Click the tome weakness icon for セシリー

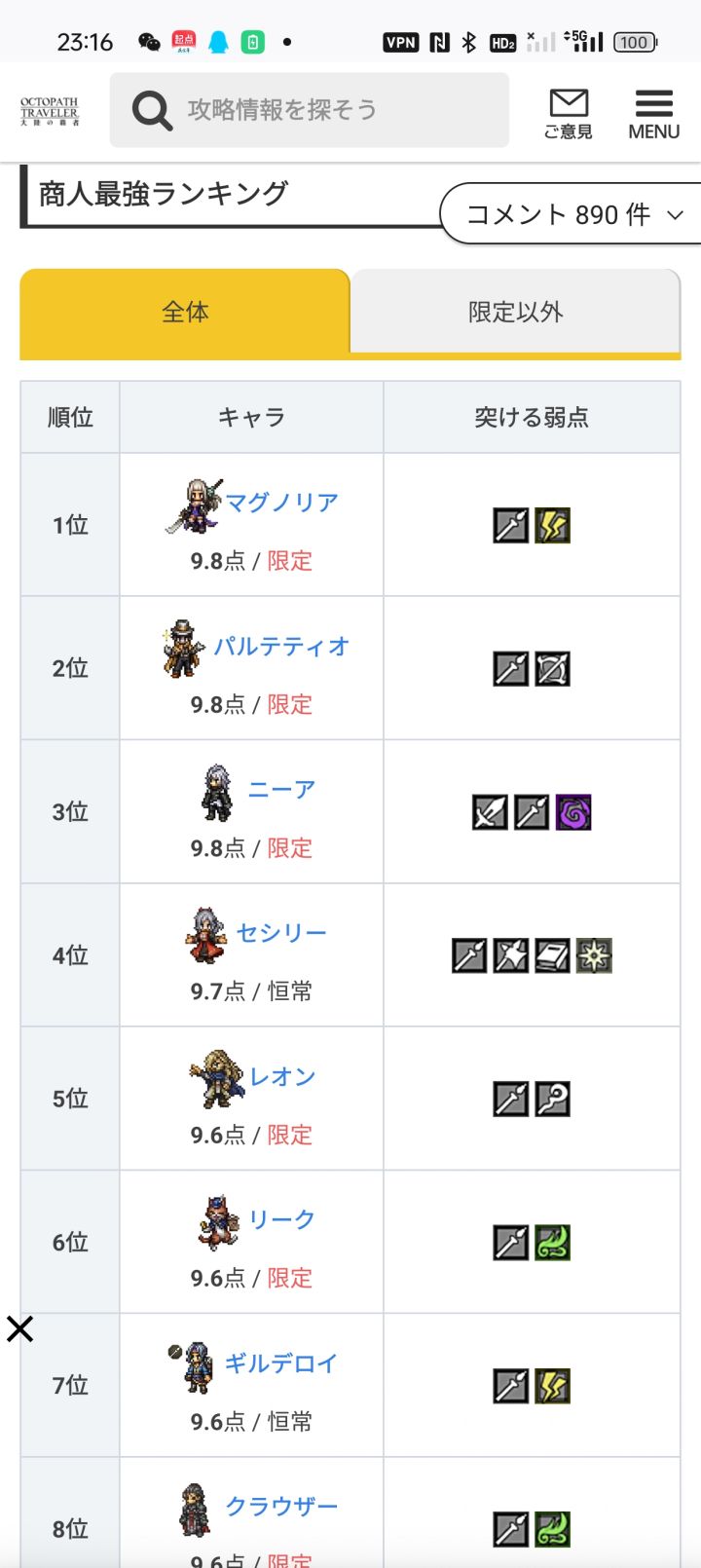pyautogui.click(x=553, y=956)
